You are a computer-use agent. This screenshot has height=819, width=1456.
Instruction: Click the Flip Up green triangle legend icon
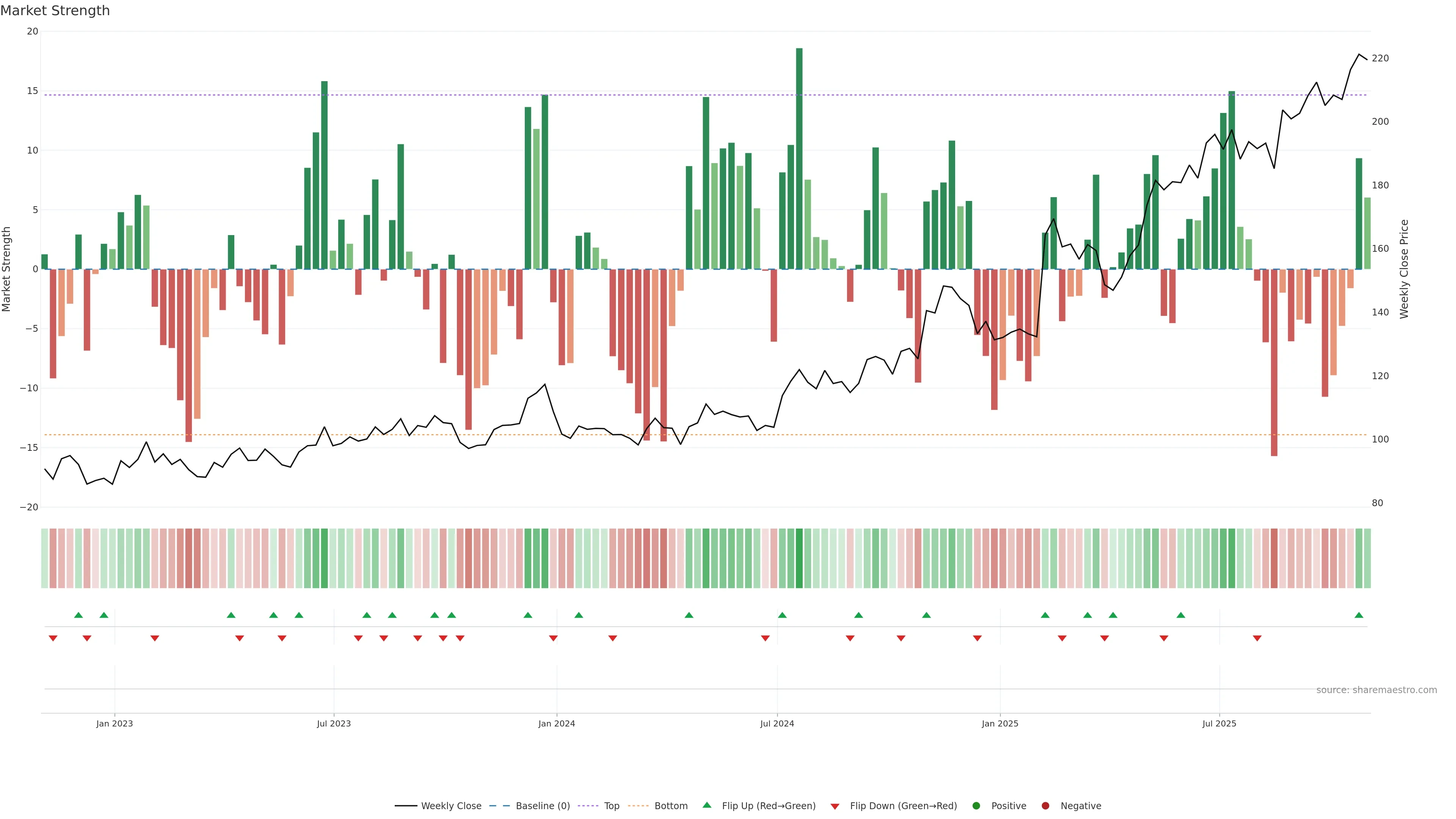706,805
